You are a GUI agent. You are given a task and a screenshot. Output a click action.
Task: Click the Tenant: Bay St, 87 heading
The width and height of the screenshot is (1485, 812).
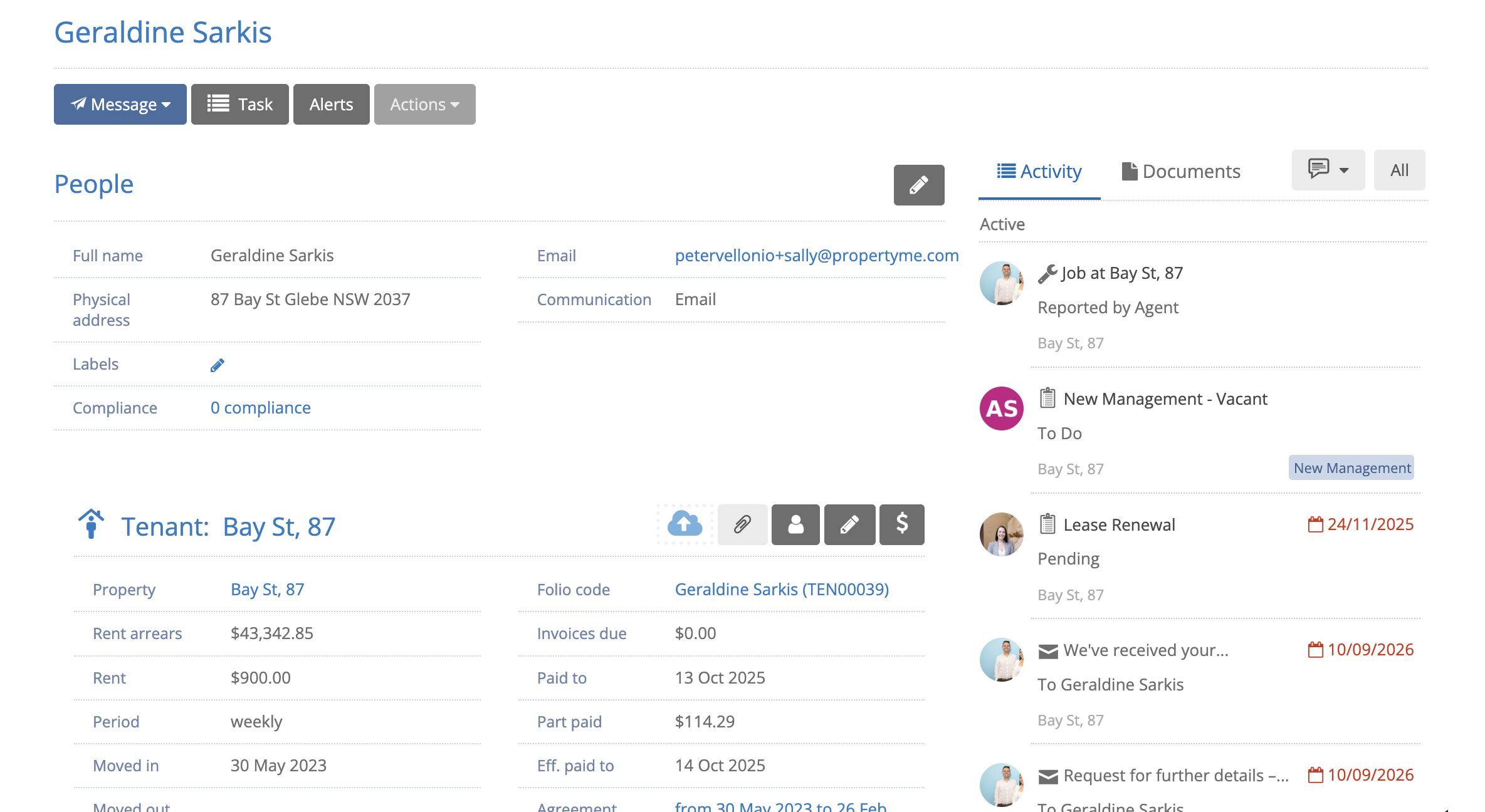click(x=228, y=526)
